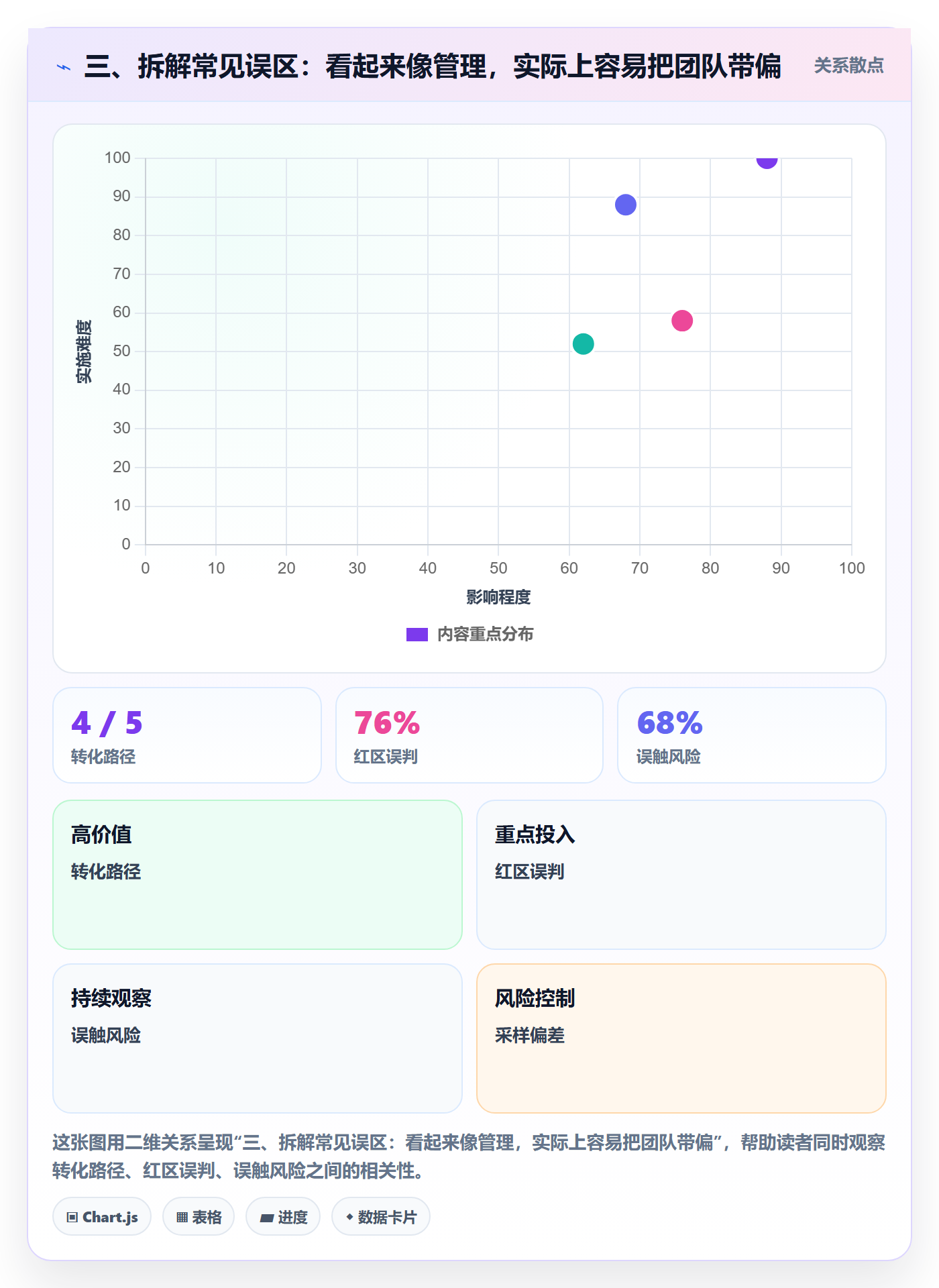Select the 76% 红区误判 stat card
Screen dimensions: 939x1288
click(469, 735)
